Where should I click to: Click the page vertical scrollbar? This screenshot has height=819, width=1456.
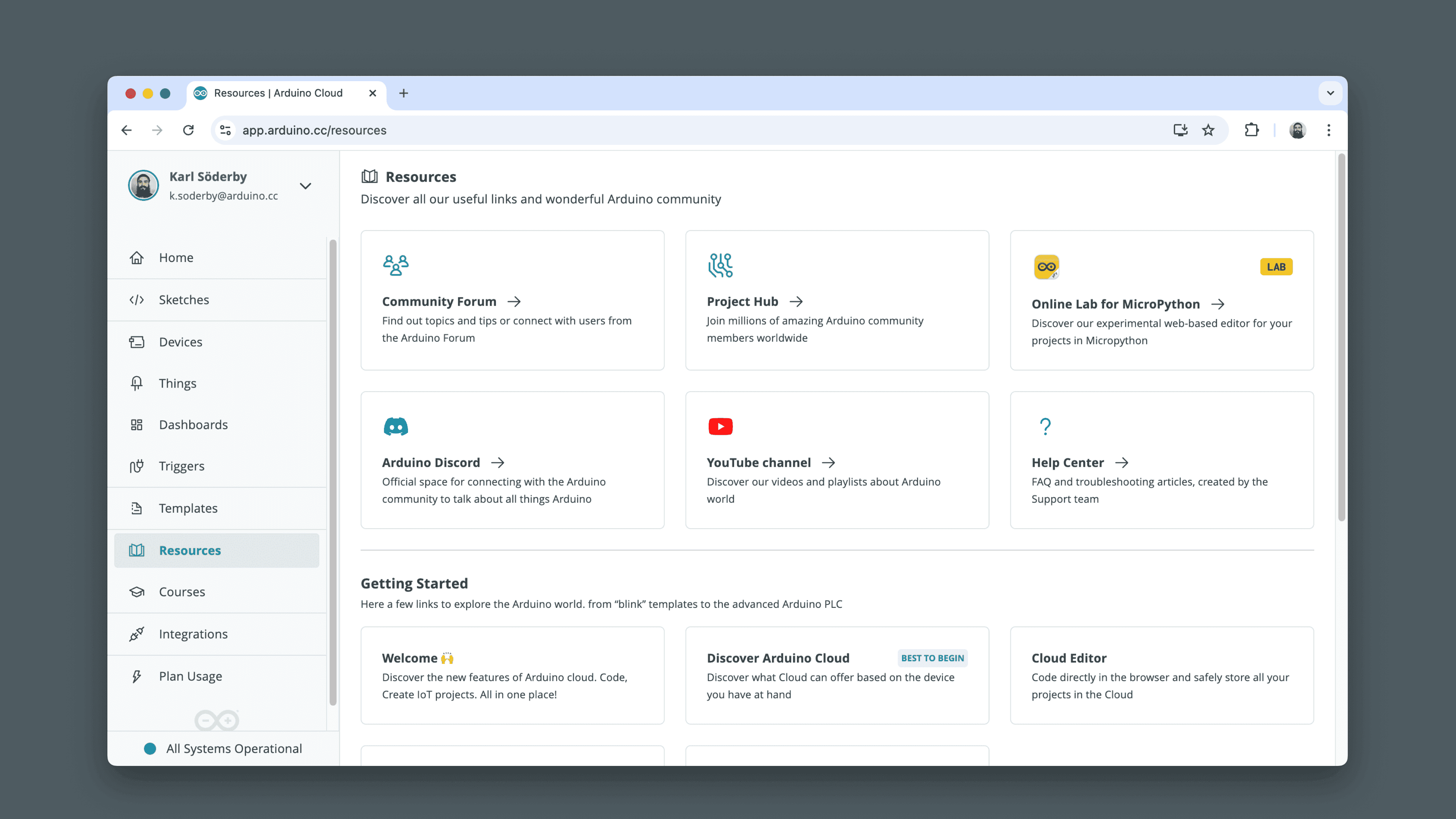1341,339
